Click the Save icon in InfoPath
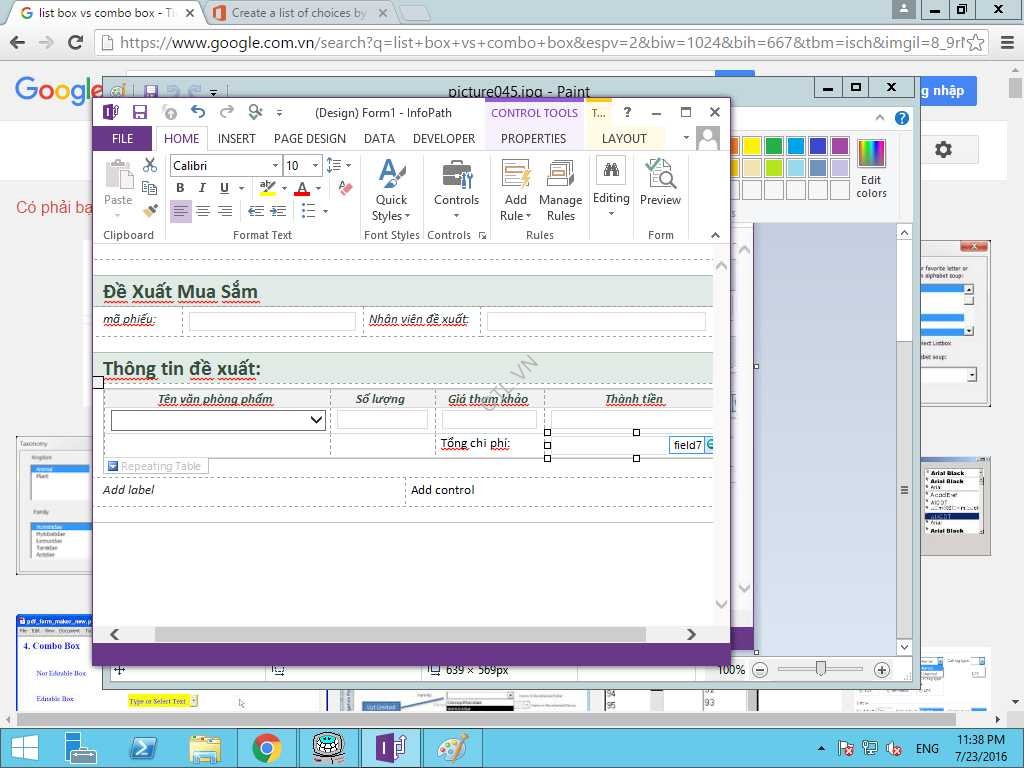1024x768 pixels. (140, 112)
